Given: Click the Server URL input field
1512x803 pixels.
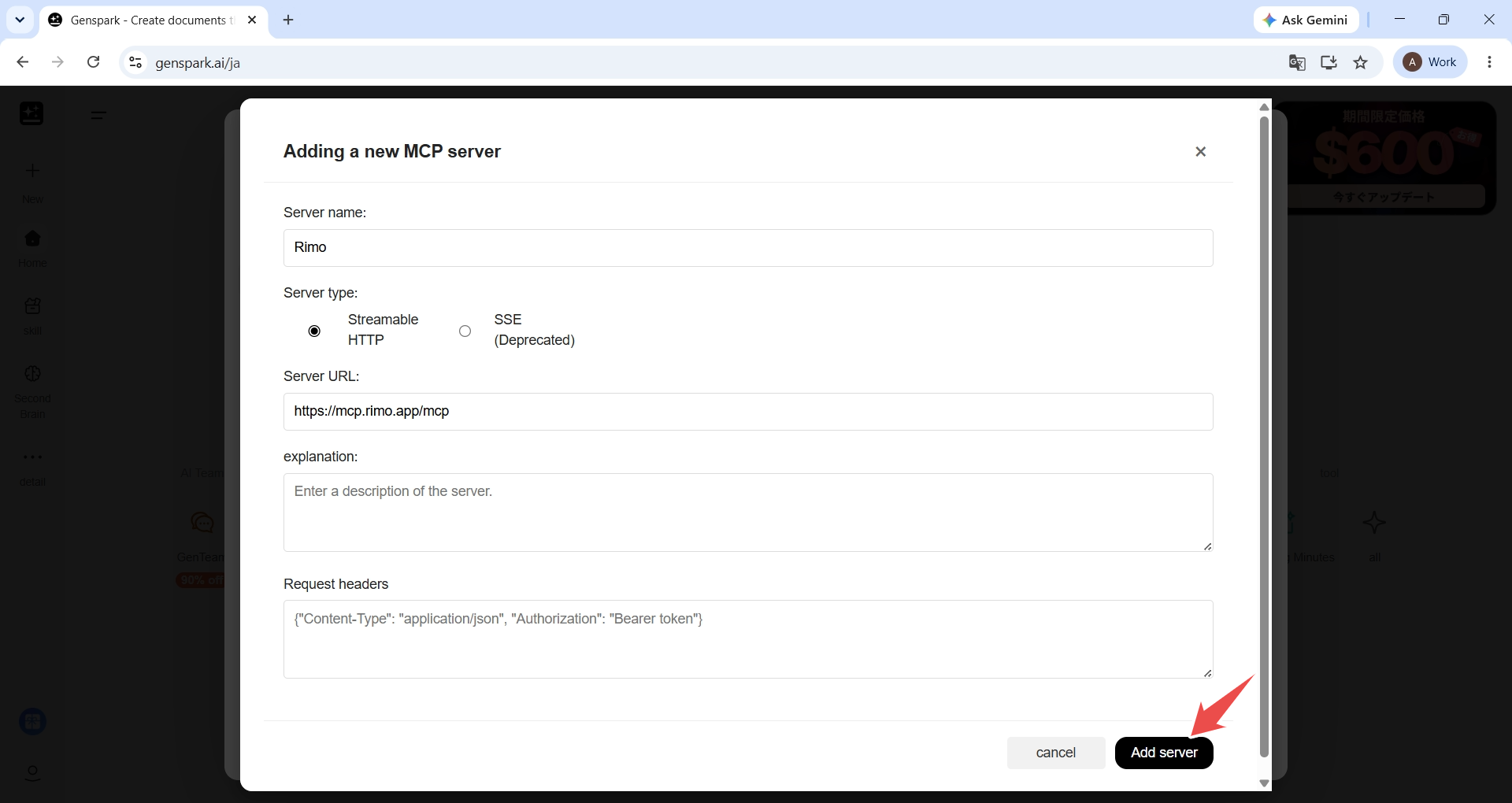Looking at the screenshot, I should click(x=748, y=412).
